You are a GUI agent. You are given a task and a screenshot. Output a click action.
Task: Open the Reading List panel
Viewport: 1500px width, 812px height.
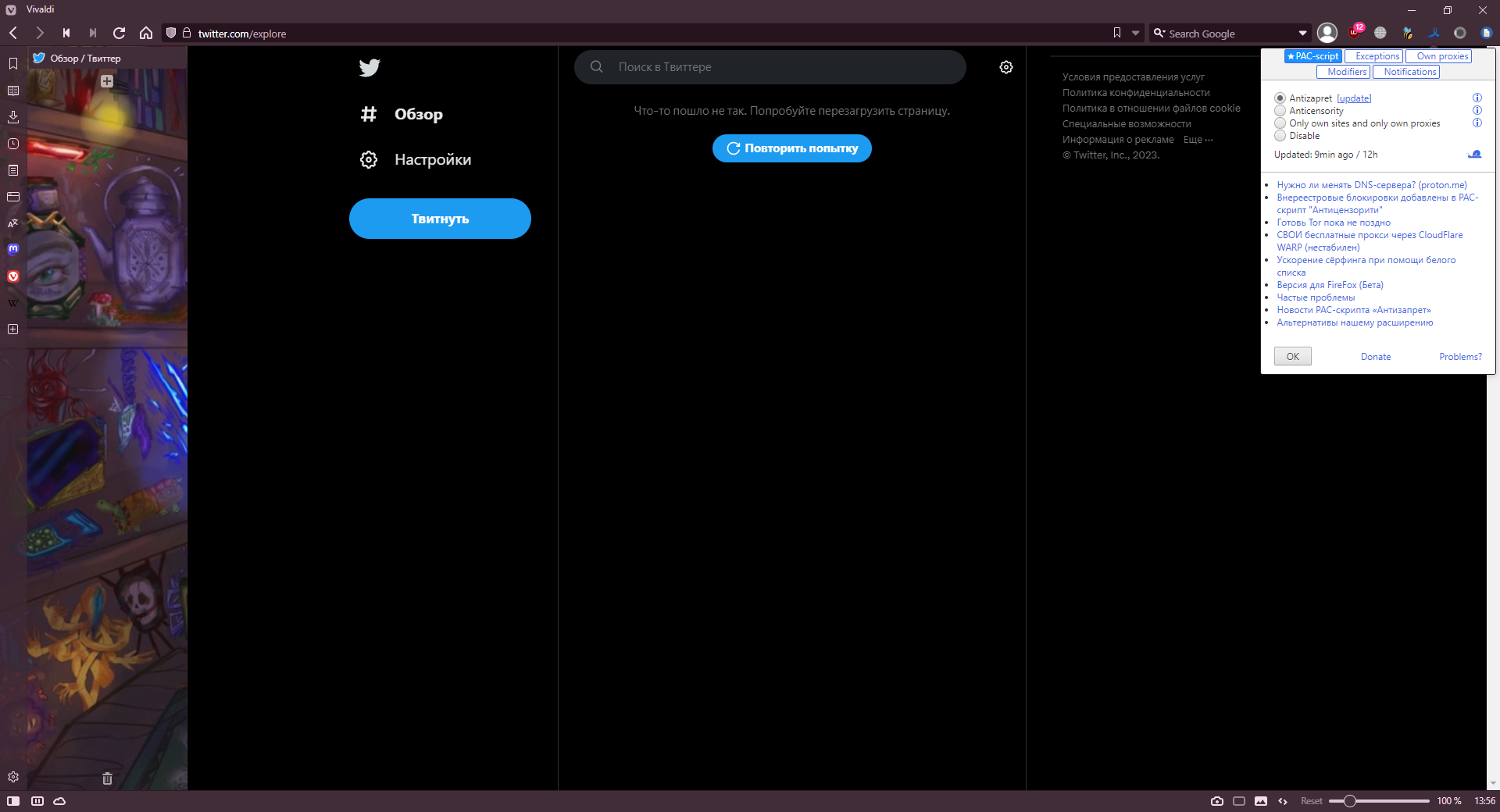(x=12, y=91)
